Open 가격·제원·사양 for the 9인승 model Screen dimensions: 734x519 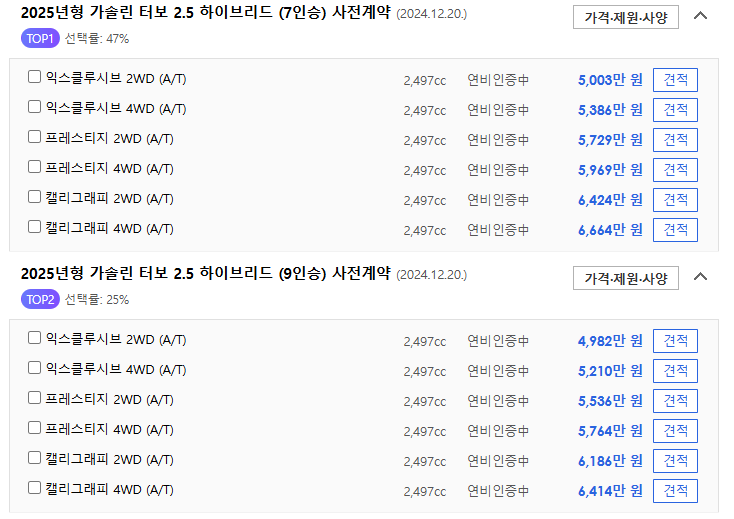pyautogui.click(x=626, y=278)
